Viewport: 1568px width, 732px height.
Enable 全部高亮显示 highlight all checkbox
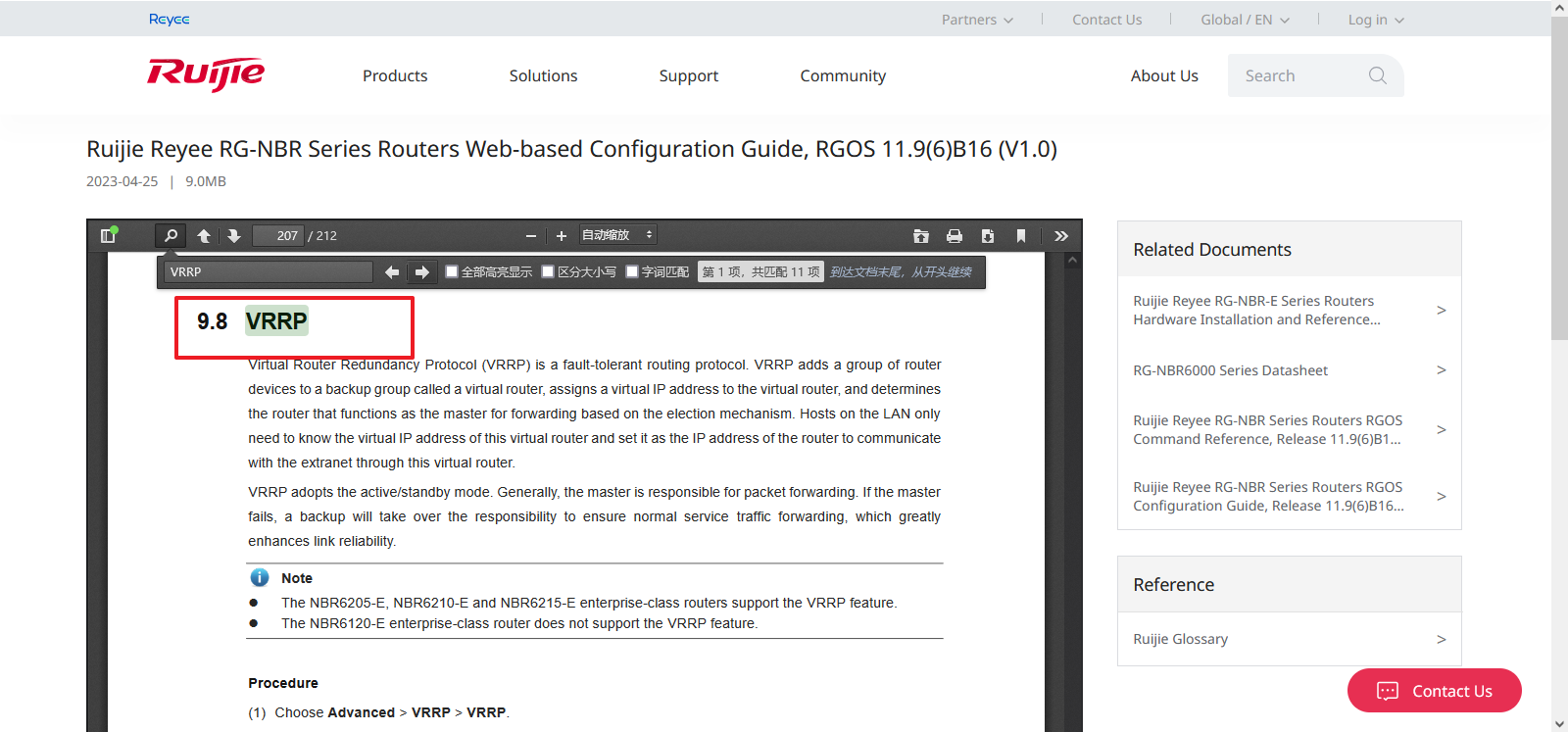click(452, 271)
